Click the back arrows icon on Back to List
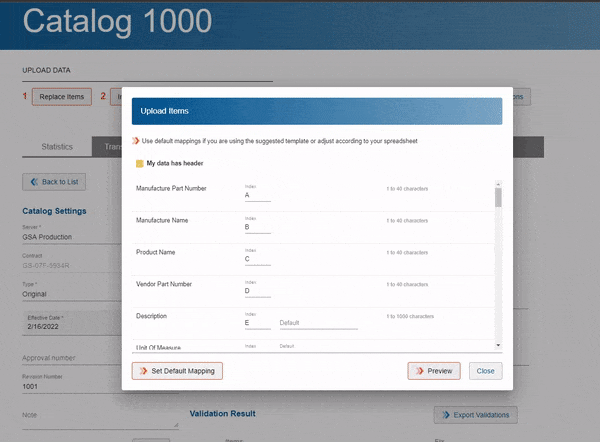600x442 pixels. pos(34,182)
